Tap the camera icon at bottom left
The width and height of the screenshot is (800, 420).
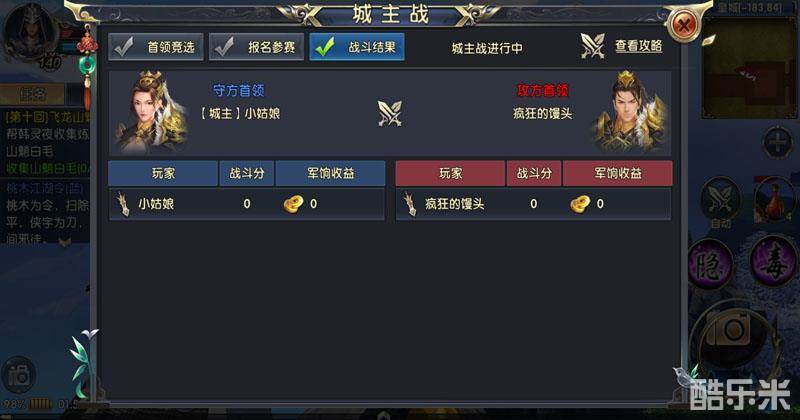pyautogui.click(x=19, y=375)
